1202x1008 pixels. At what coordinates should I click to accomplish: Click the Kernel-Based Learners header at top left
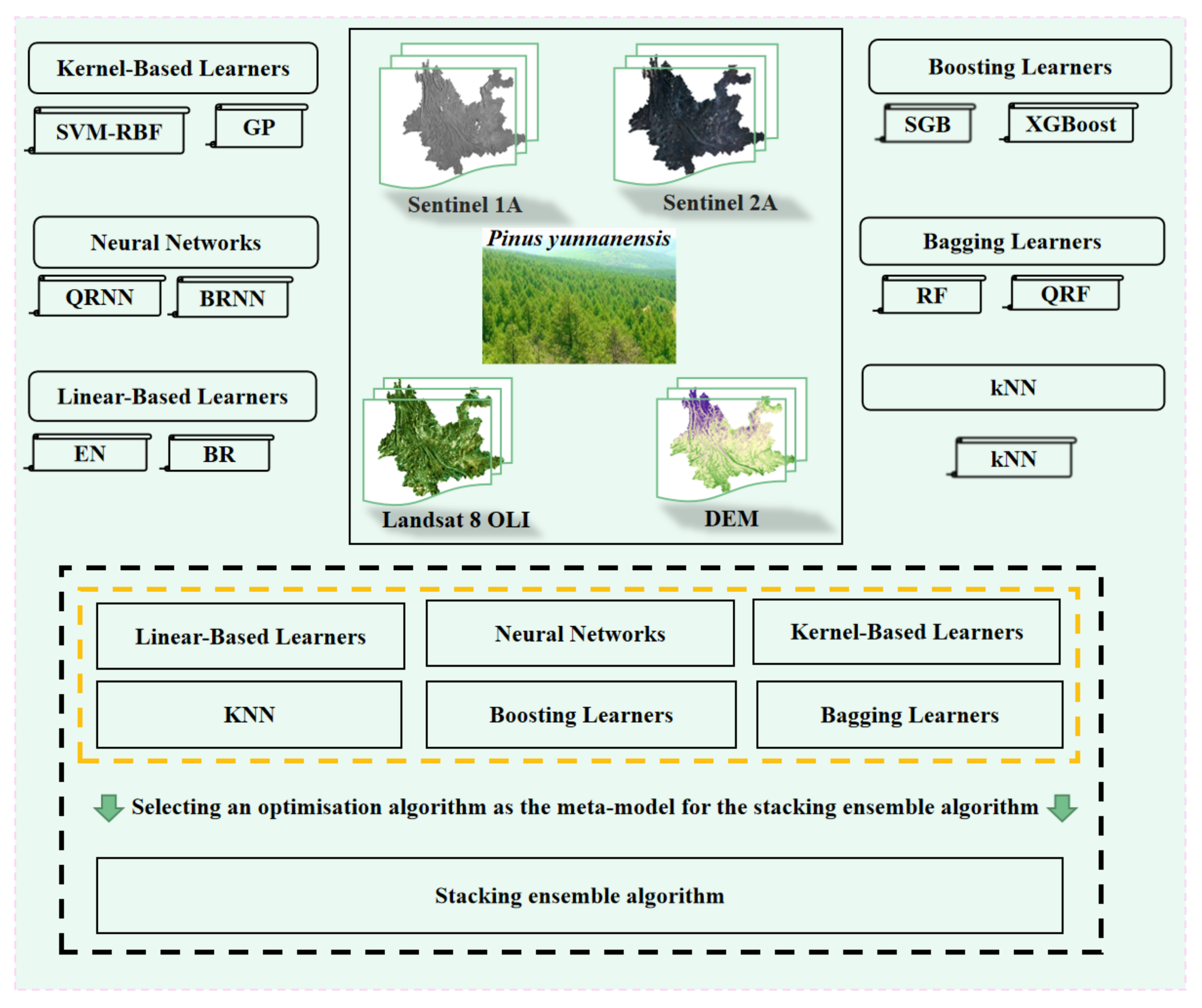173,68
